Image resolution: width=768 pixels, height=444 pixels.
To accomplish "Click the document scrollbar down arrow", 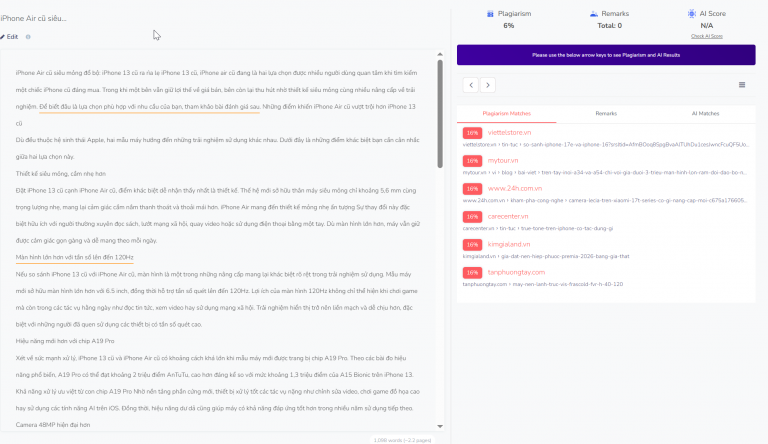I will point(440,426).
